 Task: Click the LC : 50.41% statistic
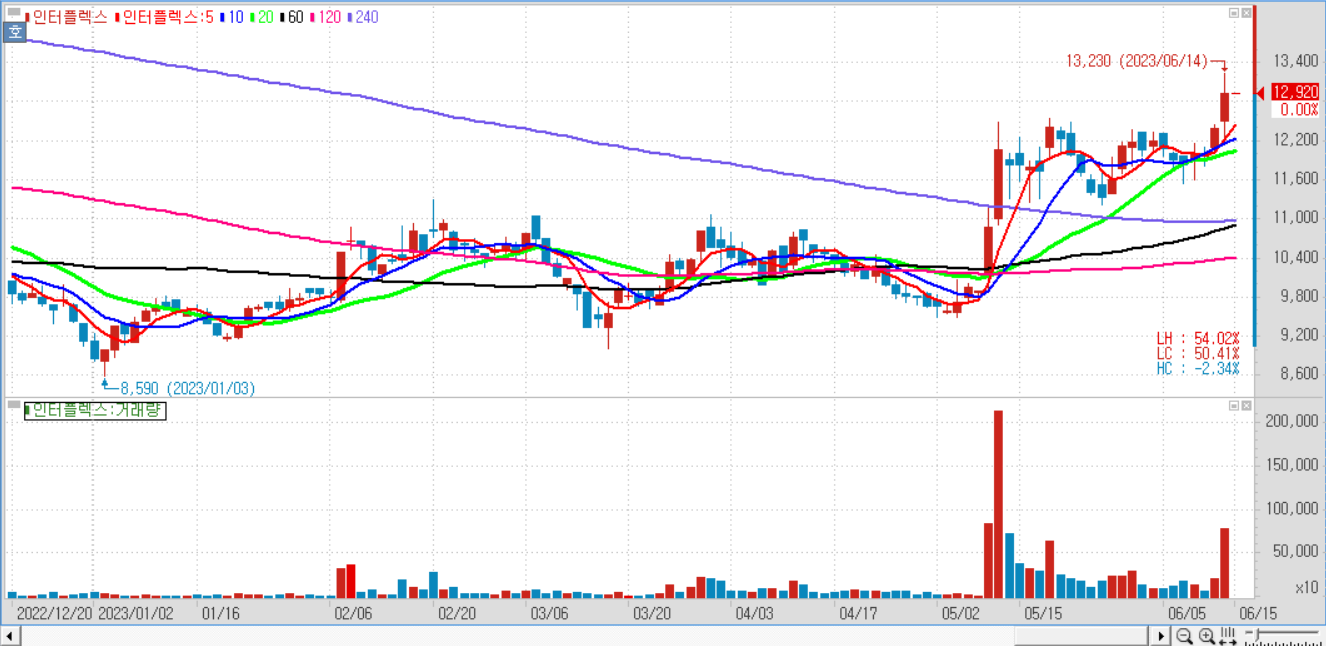pyautogui.click(x=1198, y=354)
